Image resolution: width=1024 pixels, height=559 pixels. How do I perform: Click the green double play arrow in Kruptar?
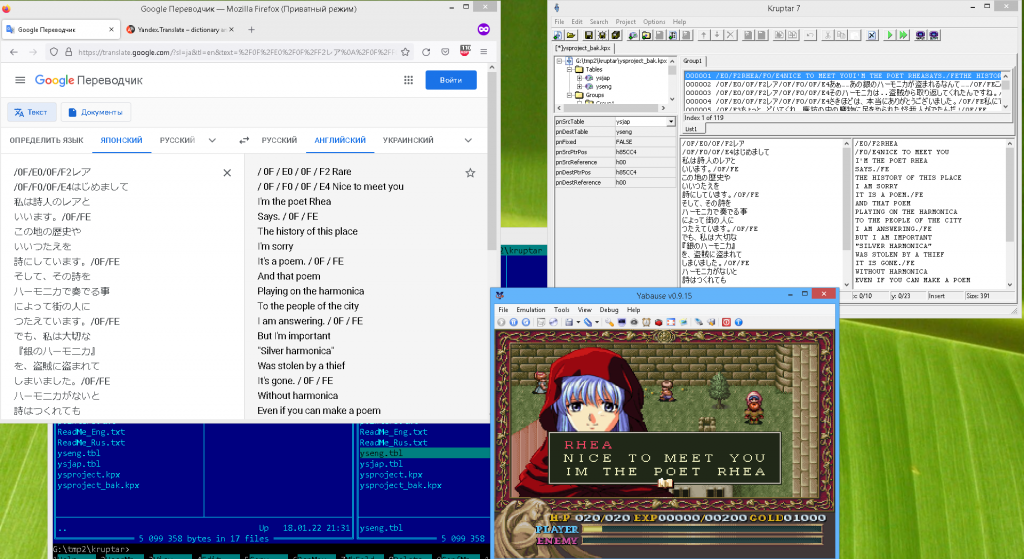[903, 35]
